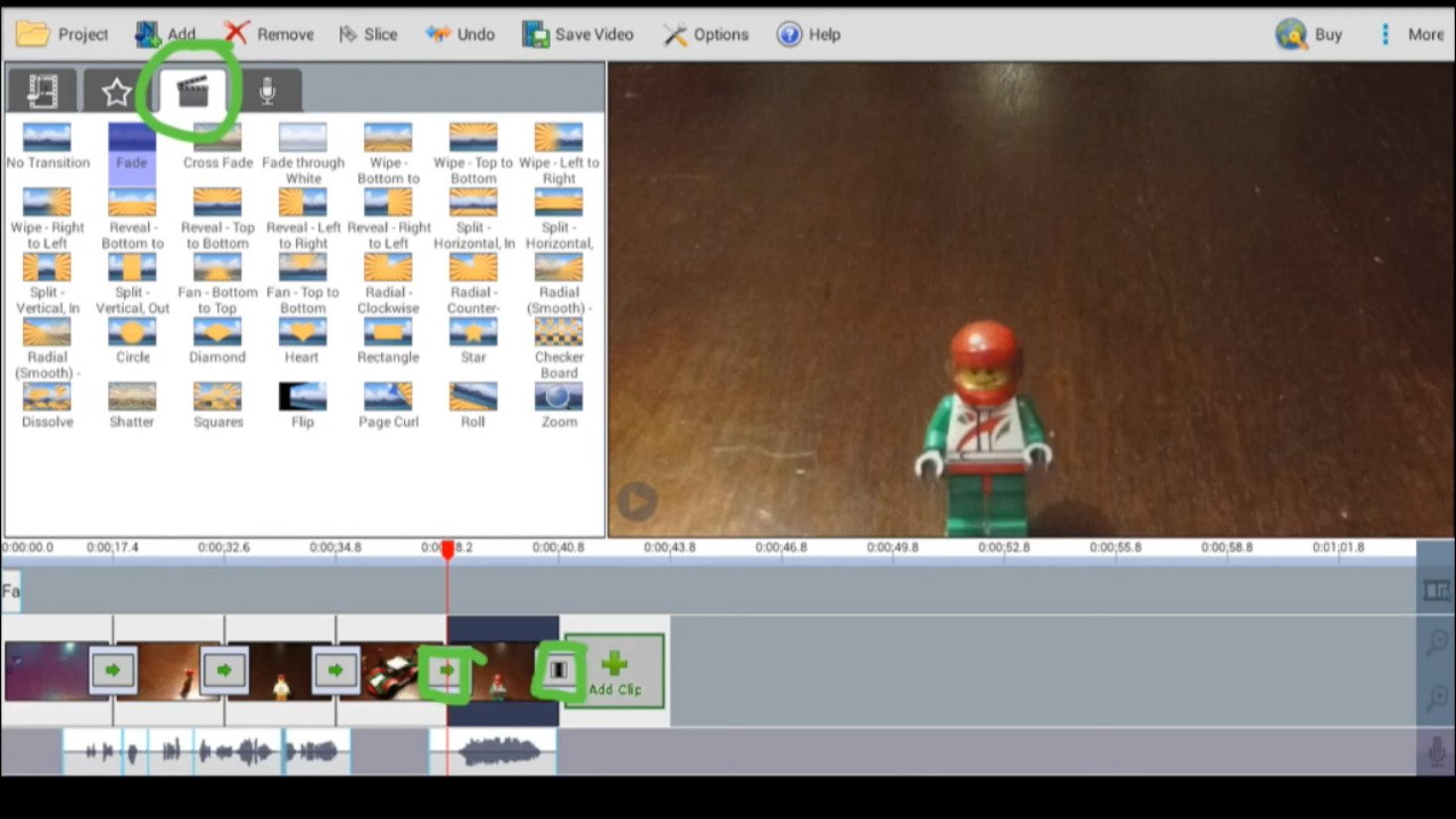
Task: Open the More overflow menu
Action: [1412, 35]
